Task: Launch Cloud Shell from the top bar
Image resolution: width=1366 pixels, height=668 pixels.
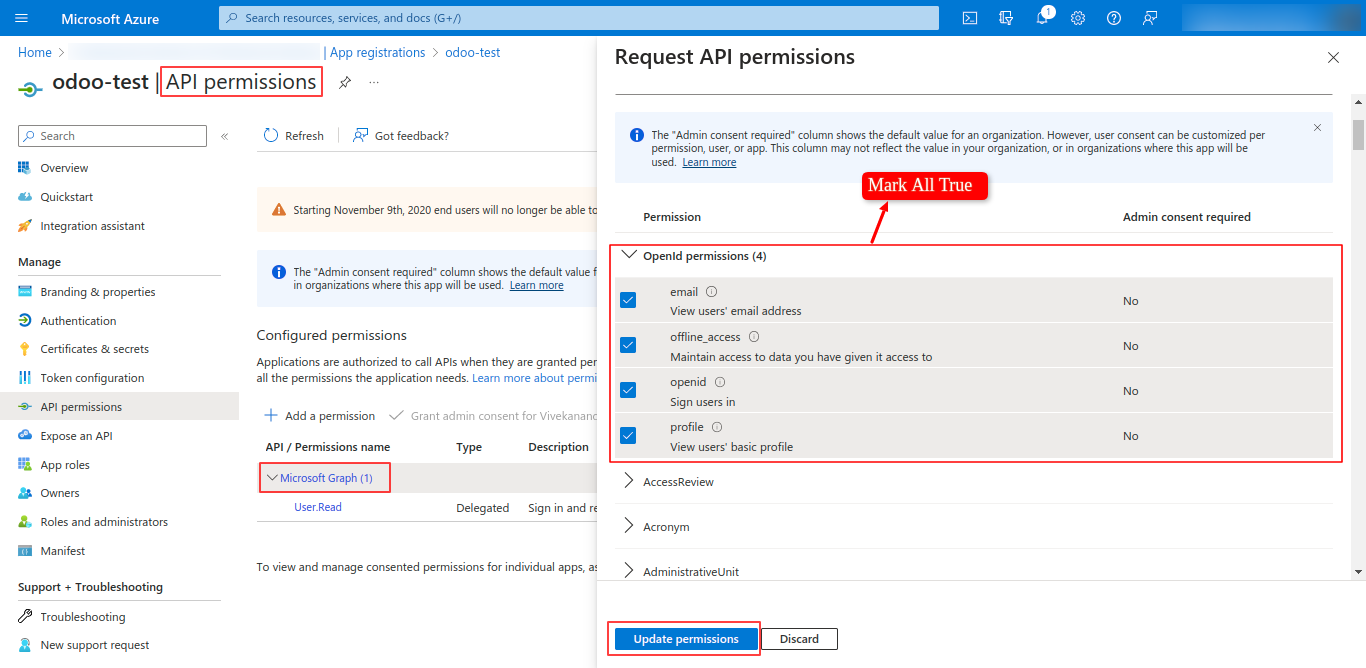Action: [x=969, y=18]
